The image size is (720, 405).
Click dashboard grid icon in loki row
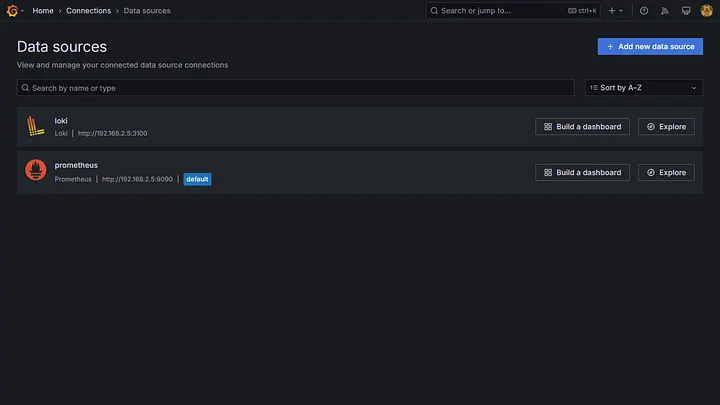tap(548, 127)
